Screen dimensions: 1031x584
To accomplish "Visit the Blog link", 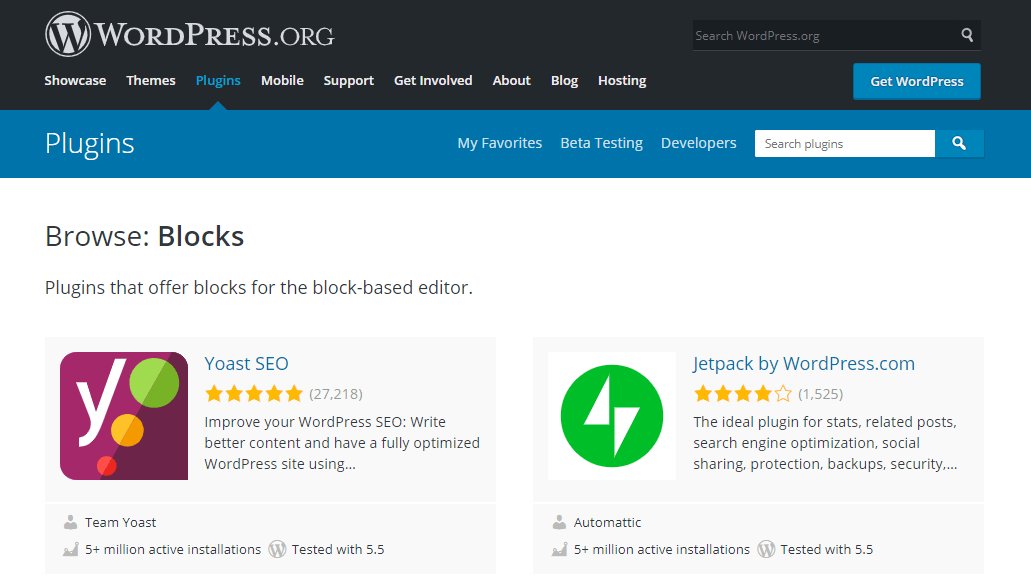I will (564, 80).
